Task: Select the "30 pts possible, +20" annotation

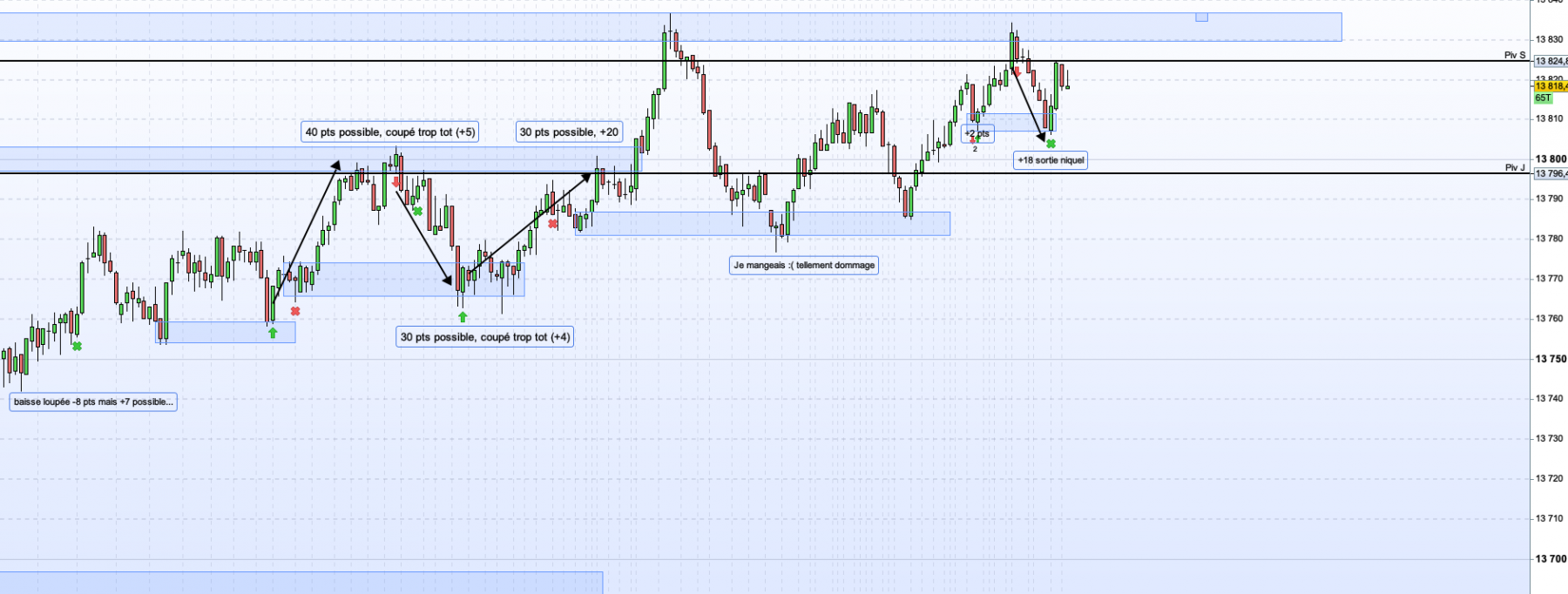Action: pyautogui.click(x=569, y=132)
